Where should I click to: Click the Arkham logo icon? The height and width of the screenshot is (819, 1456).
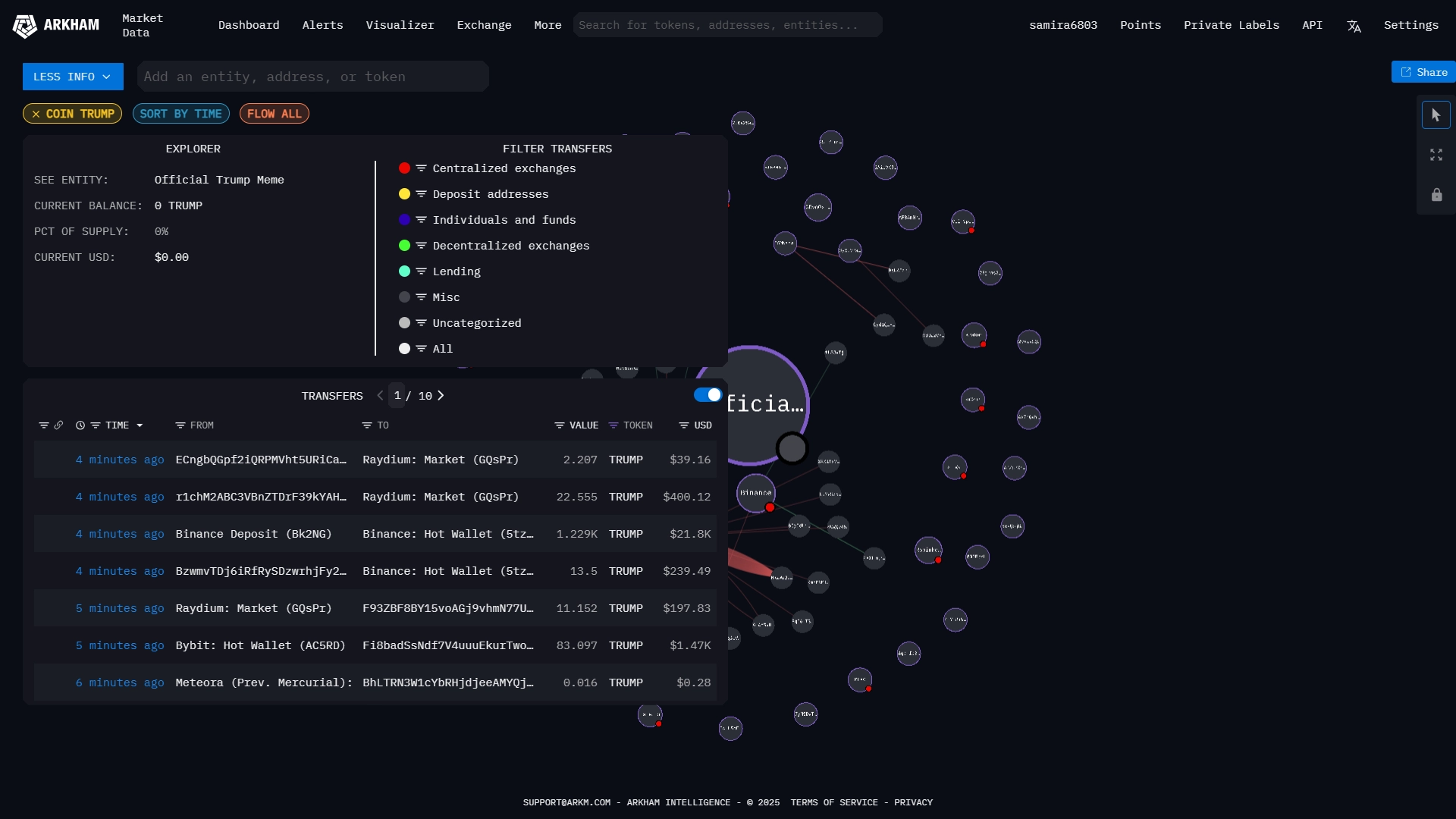tap(25, 26)
